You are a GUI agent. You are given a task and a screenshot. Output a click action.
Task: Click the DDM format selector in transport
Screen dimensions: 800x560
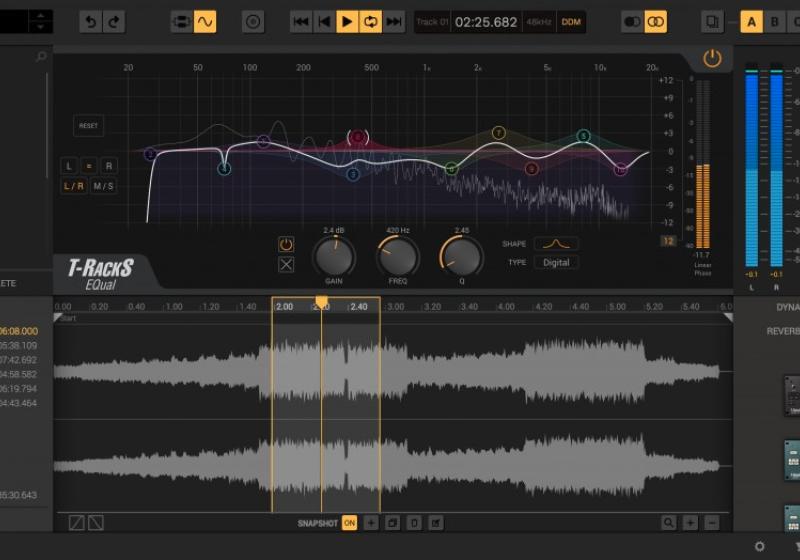pyautogui.click(x=571, y=22)
